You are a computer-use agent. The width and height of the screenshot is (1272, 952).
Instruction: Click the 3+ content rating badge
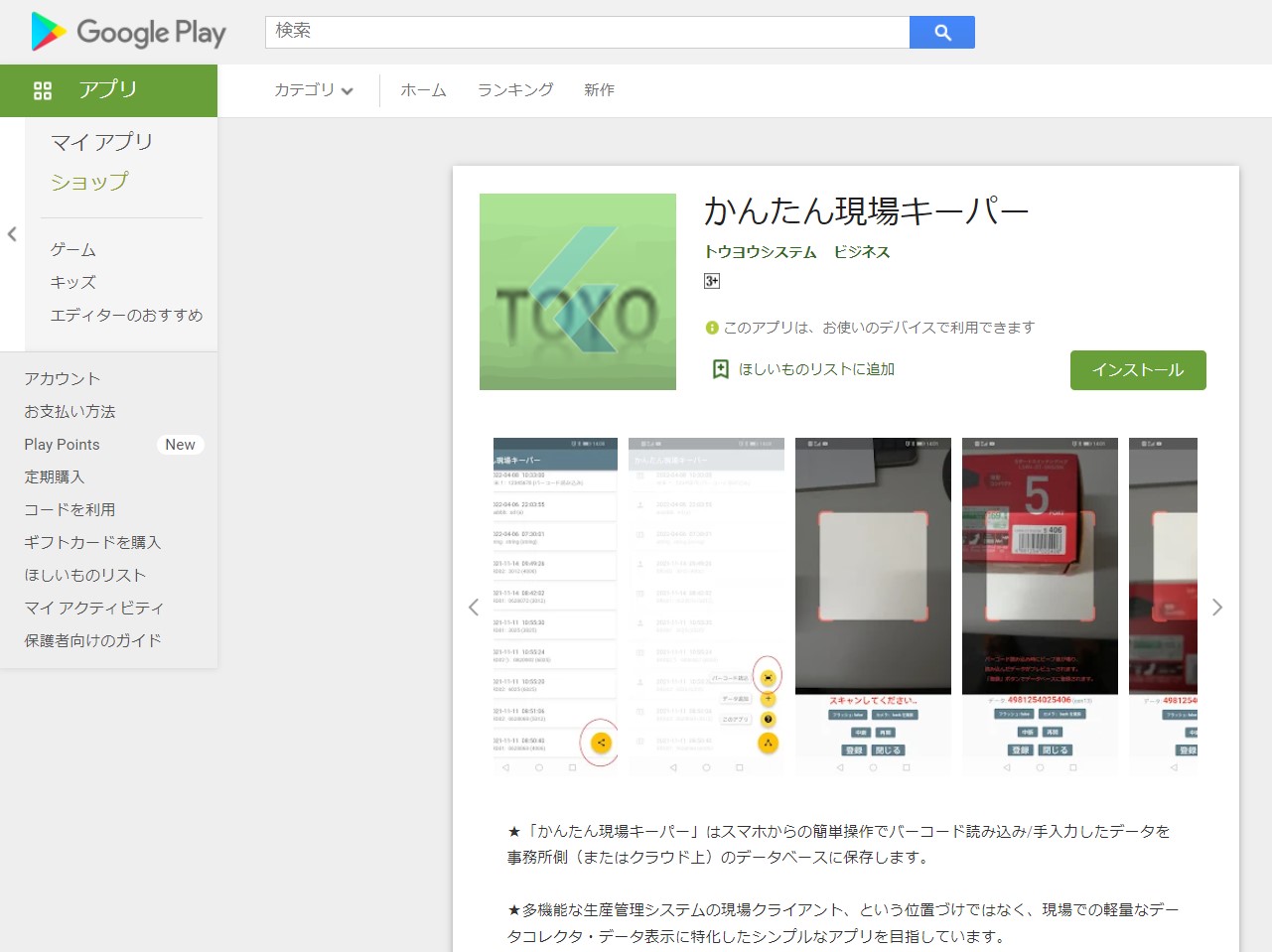tap(712, 281)
